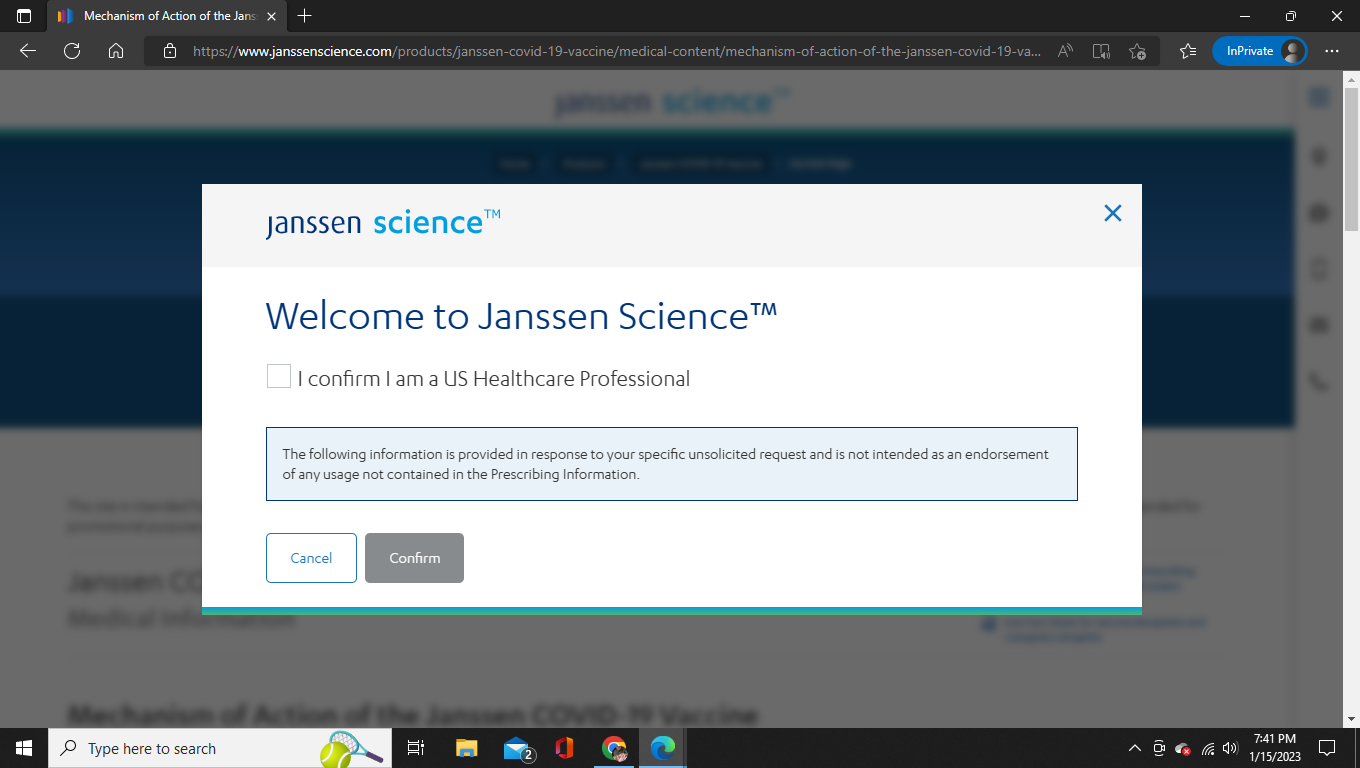1360x768 pixels.
Task: Open the Windows Start menu
Action: coord(24,748)
